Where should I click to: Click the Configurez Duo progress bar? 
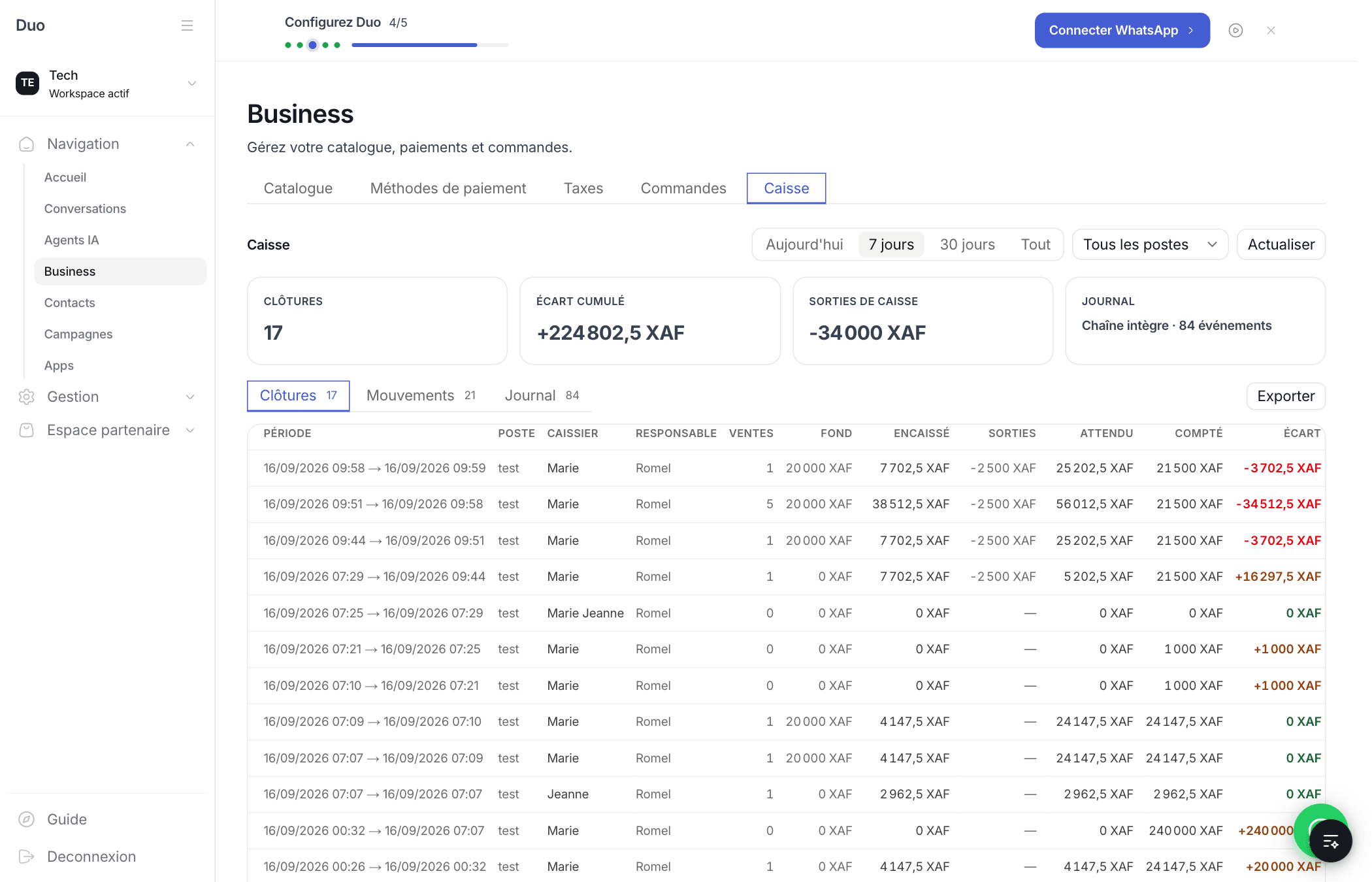430,45
